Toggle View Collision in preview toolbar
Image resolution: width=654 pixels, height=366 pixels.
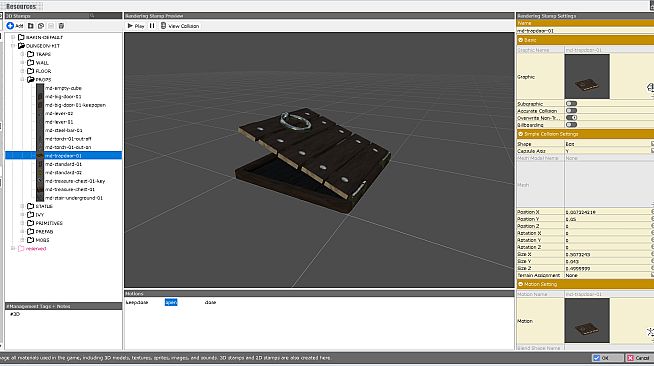click(x=180, y=26)
